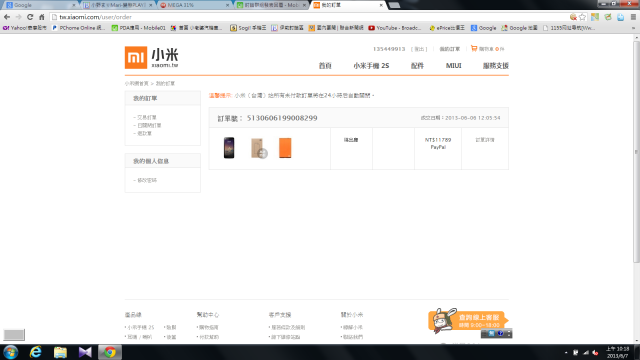Screen dimensions: 640x360
Task: Open 配件 navigation item
Action: (417, 65)
